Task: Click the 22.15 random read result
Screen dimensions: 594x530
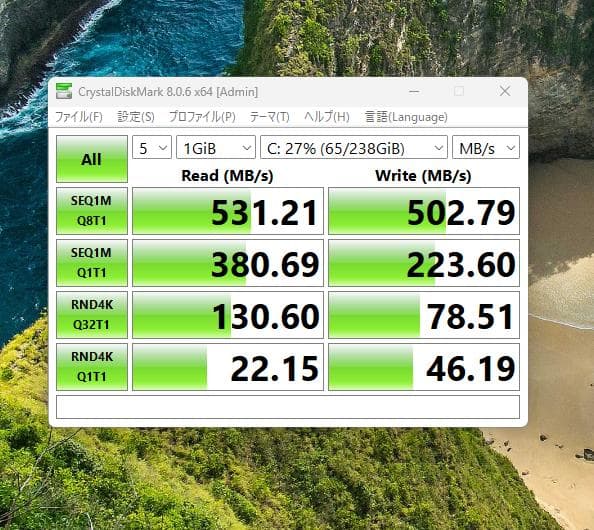Action: point(228,367)
